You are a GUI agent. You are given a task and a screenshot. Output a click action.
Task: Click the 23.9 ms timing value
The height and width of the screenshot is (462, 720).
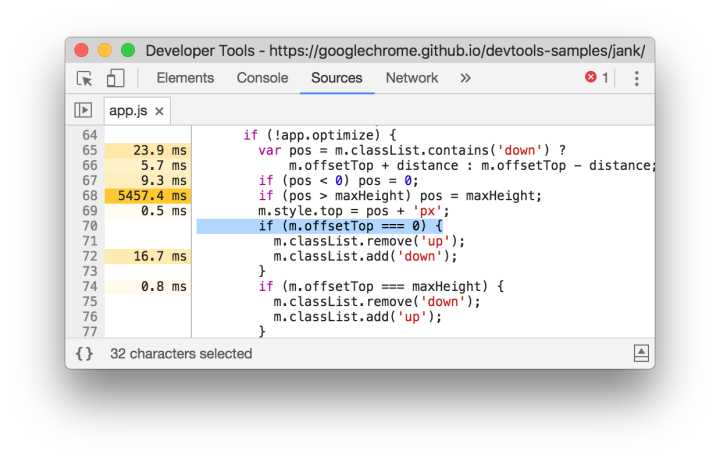[160, 150]
